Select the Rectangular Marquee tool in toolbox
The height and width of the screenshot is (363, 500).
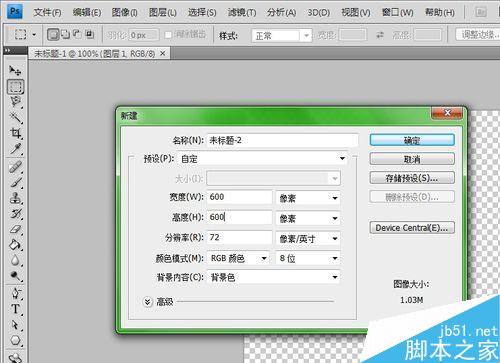pos(15,87)
